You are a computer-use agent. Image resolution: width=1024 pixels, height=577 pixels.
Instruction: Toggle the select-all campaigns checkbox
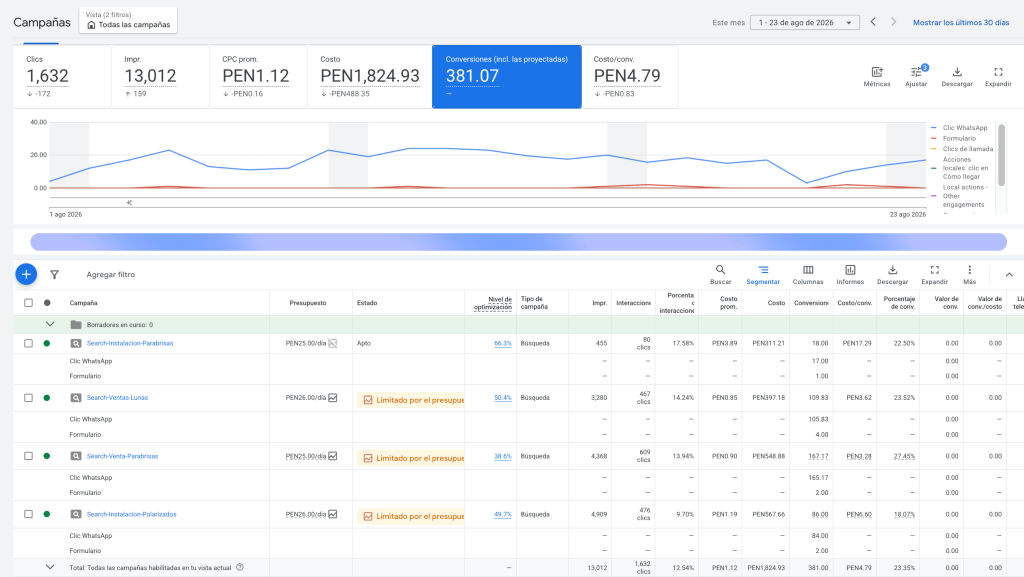pos(28,303)
